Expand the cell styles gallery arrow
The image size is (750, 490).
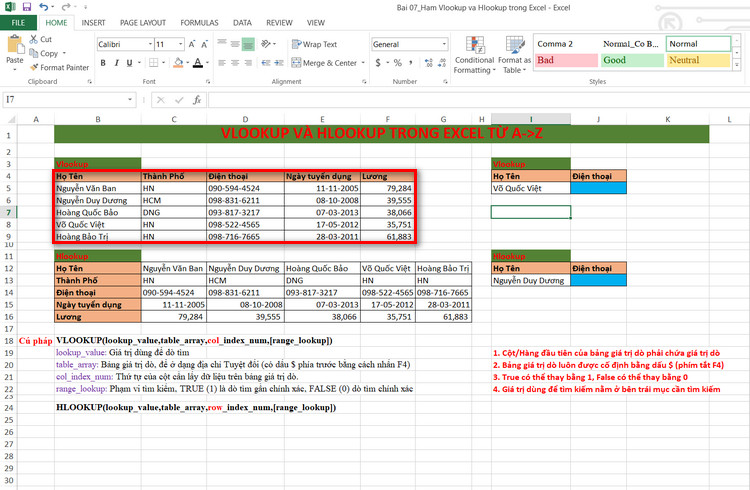click(x=737, y=65)
